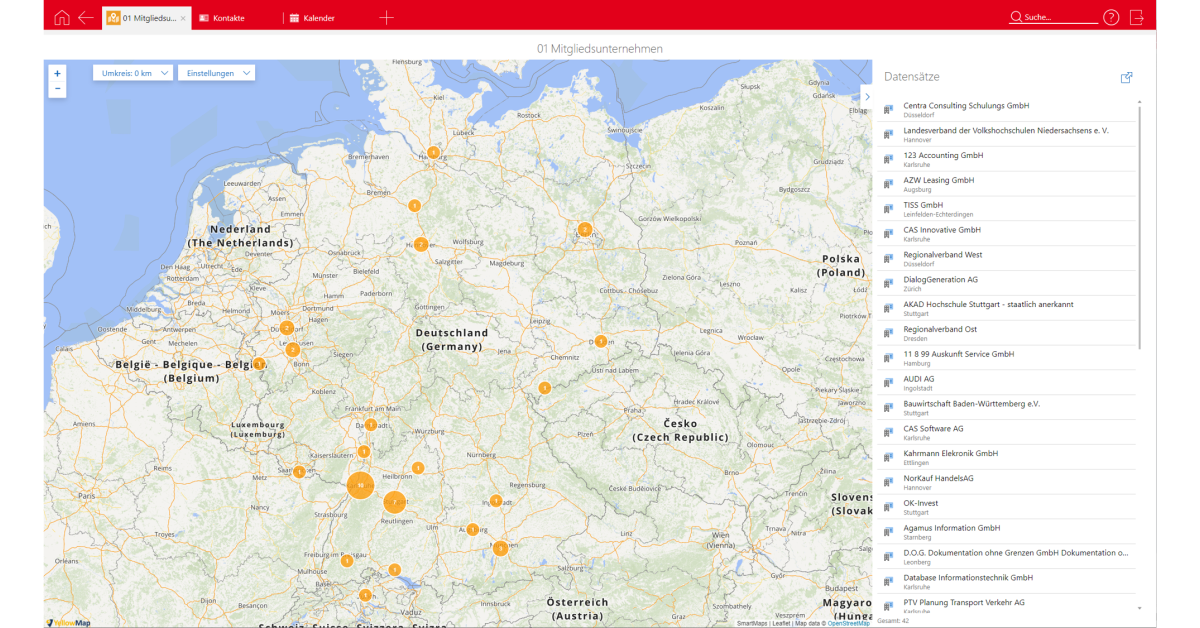Screen dimensions: 1200x628
Task: Click the large Stuttgart cluster marker
Action: click(395, 502)
